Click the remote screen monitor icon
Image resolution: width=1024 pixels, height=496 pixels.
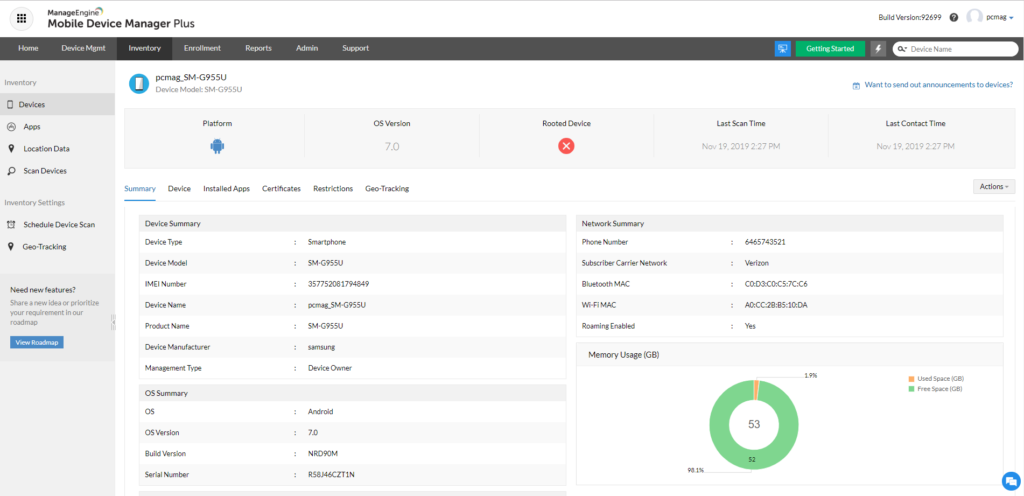click(x=783, y=48)
